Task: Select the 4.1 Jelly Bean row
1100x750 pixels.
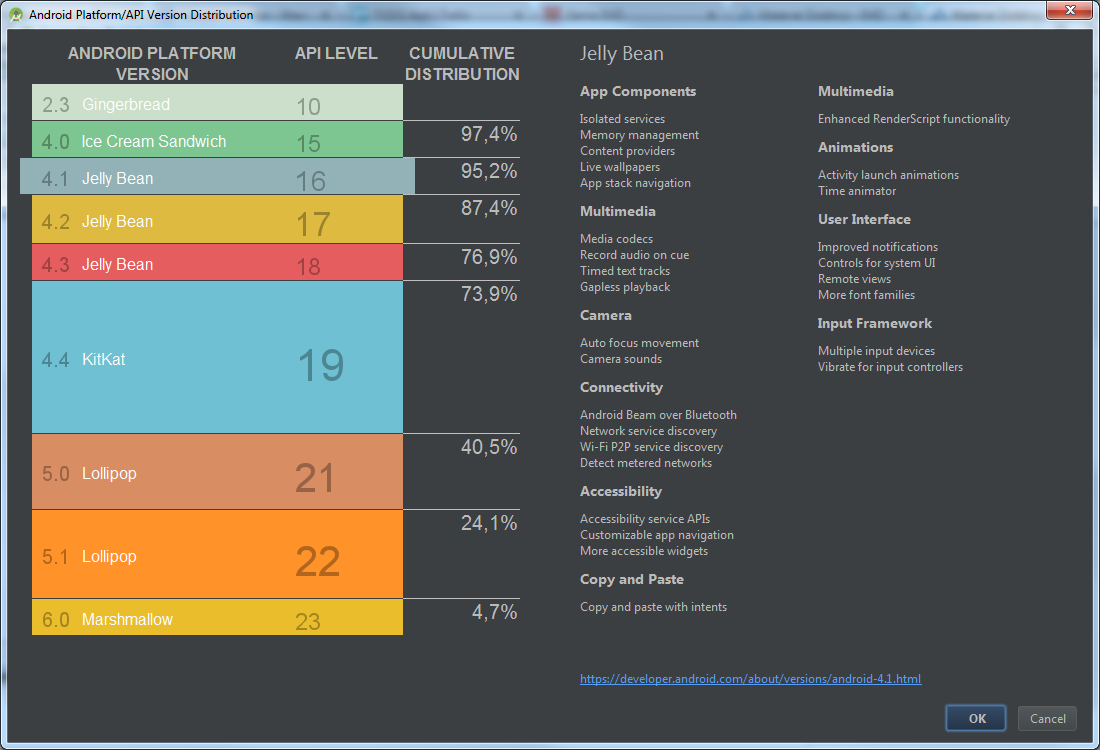Action: click(217, 176)
